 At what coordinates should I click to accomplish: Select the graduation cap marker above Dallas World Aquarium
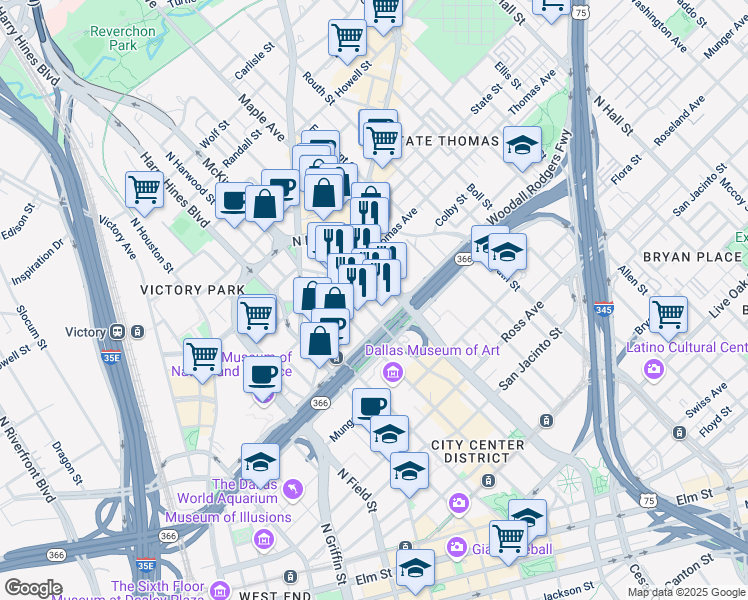(x=260, y=463)
